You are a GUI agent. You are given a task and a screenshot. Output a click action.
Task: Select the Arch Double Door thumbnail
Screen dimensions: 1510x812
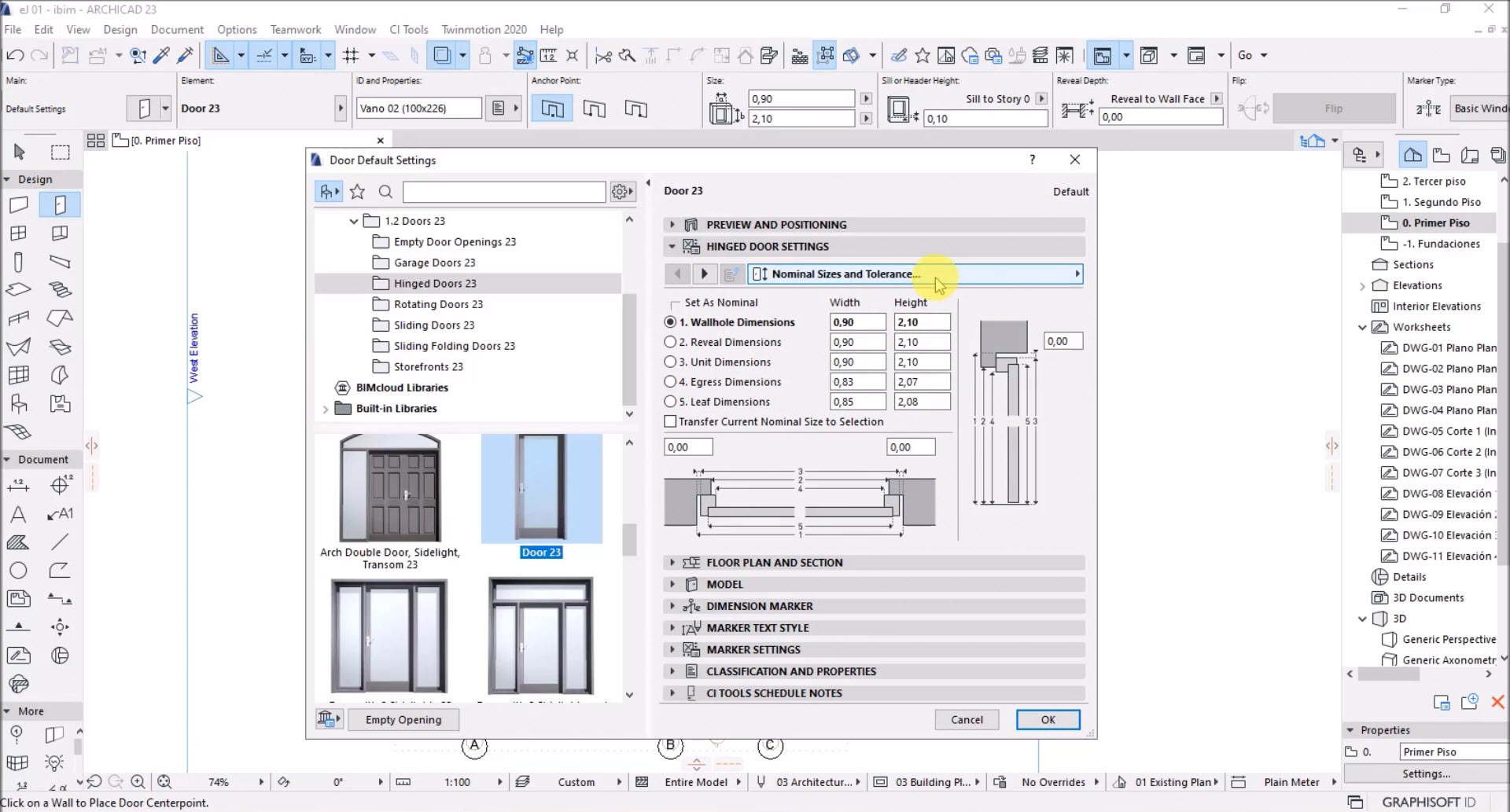point(390,489)
